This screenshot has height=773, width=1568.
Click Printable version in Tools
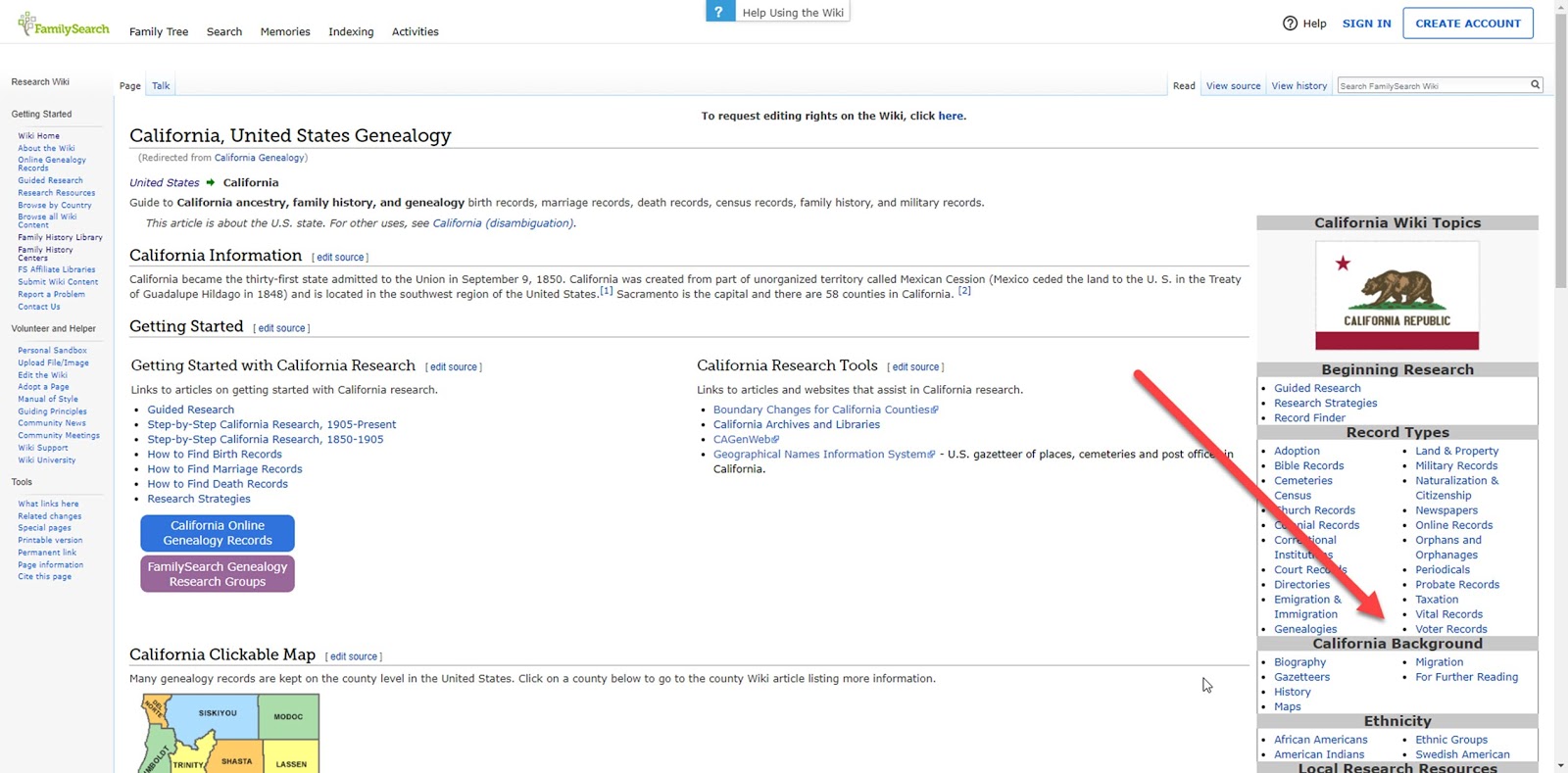(x=50, y=541)
